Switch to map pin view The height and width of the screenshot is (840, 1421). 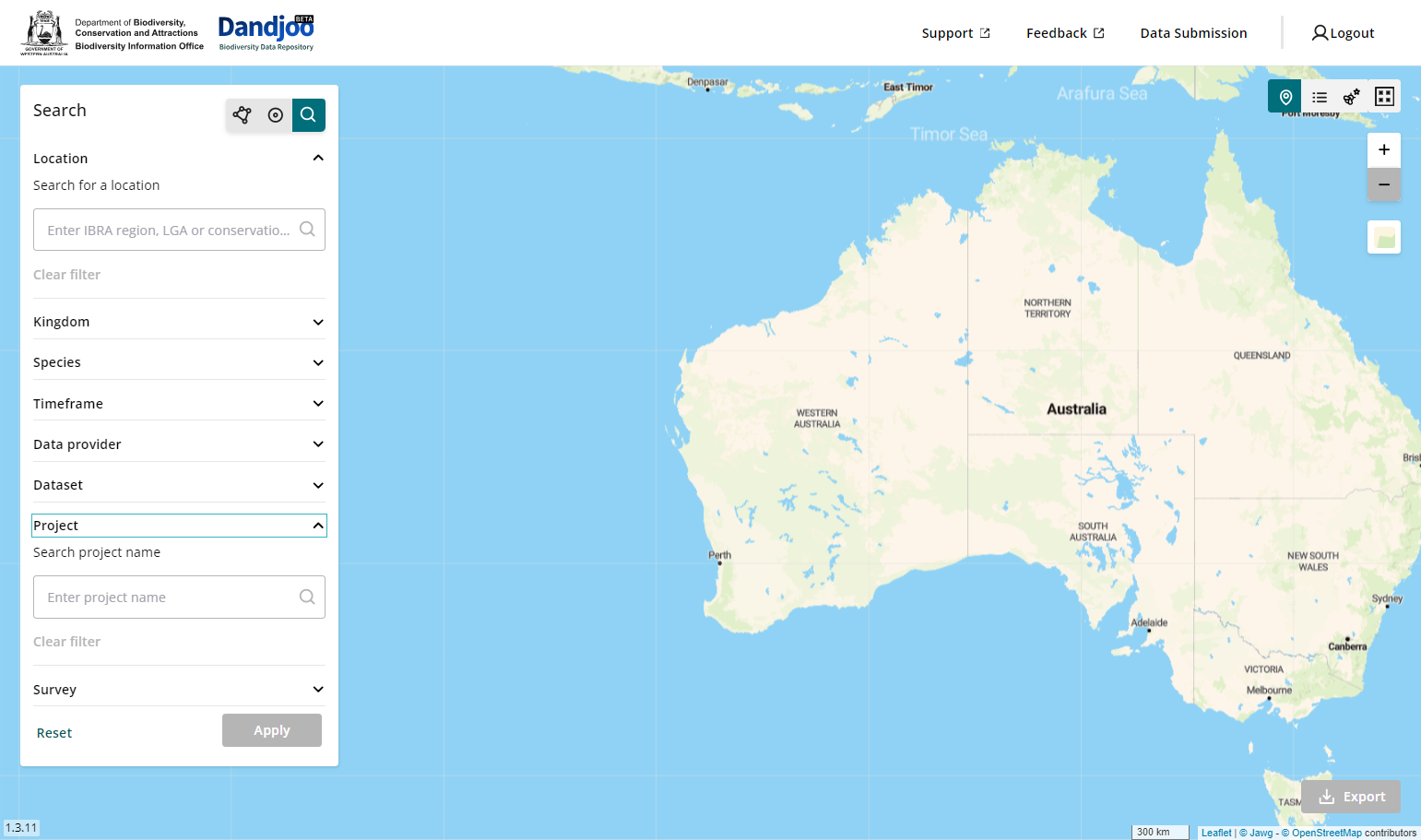tap(1285, 97)
